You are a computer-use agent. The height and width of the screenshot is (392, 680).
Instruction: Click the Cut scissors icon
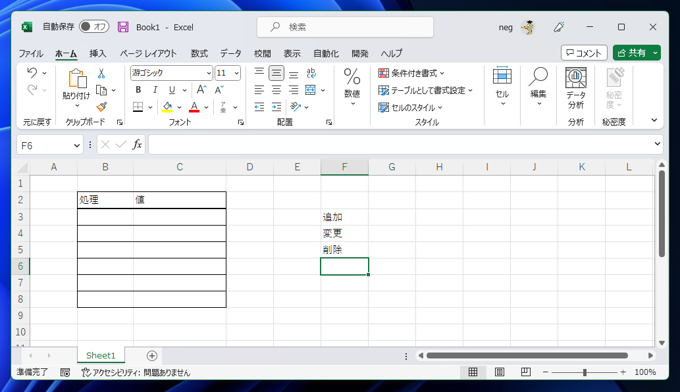click(101, 73)
